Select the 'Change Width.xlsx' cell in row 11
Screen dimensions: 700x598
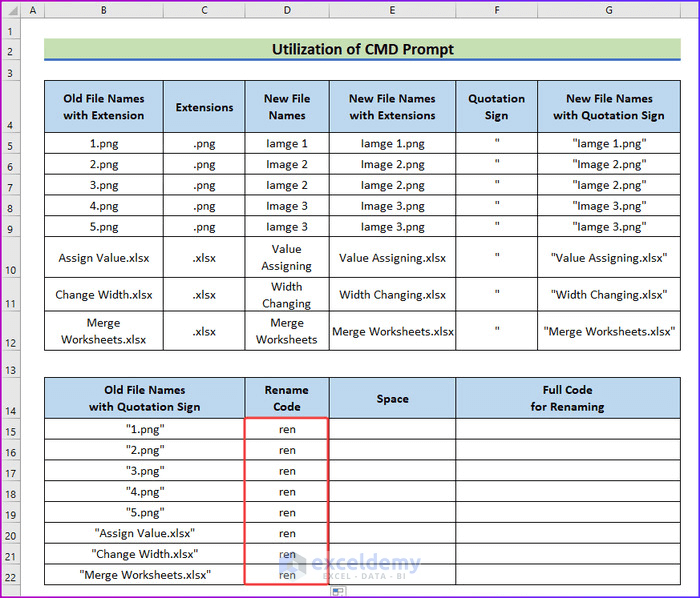pos(104,295)
